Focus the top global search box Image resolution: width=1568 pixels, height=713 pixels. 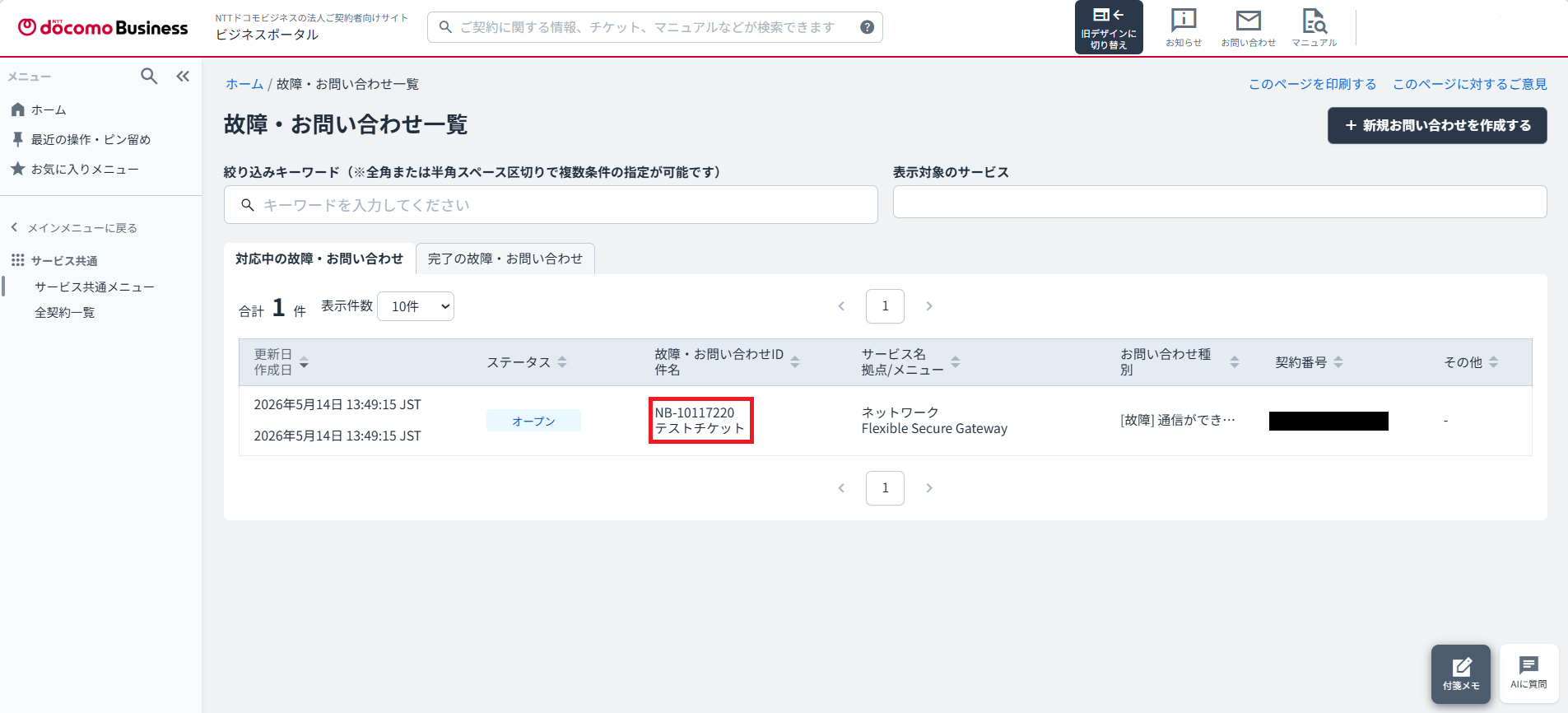pyautogui.click(x=654, y=27)
